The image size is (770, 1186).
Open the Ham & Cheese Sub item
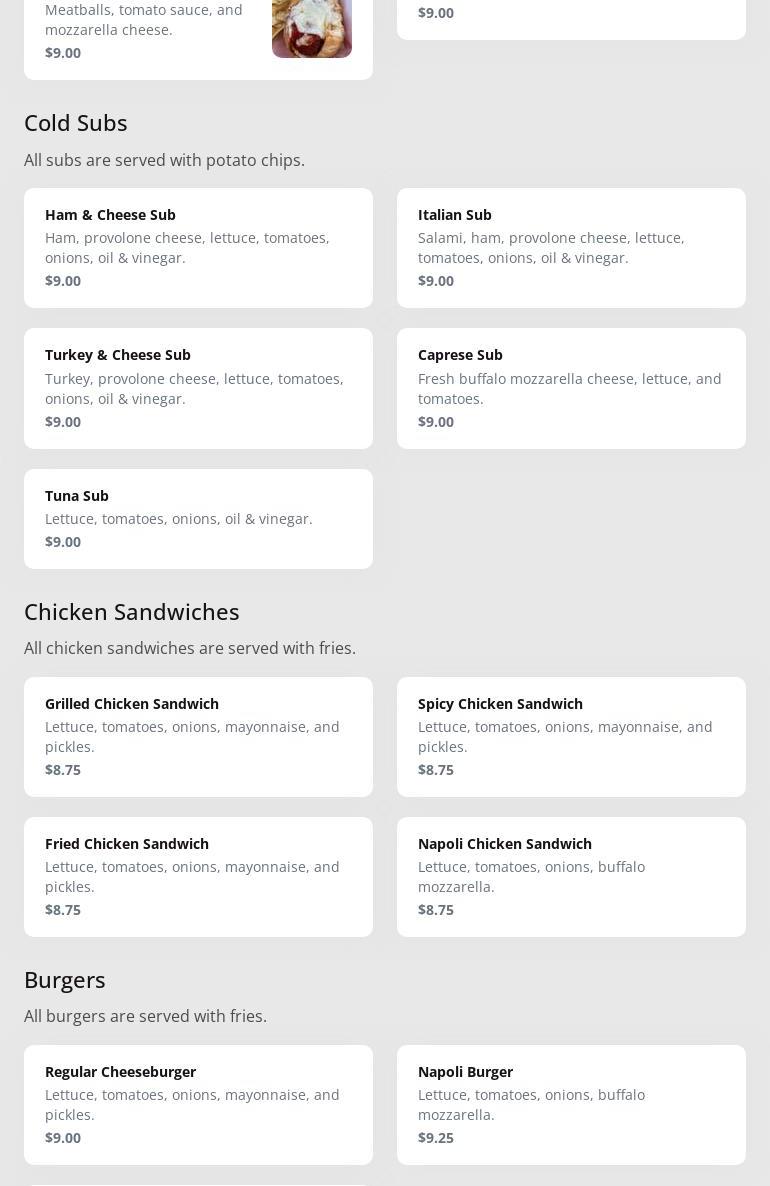[x=198, y=247]
